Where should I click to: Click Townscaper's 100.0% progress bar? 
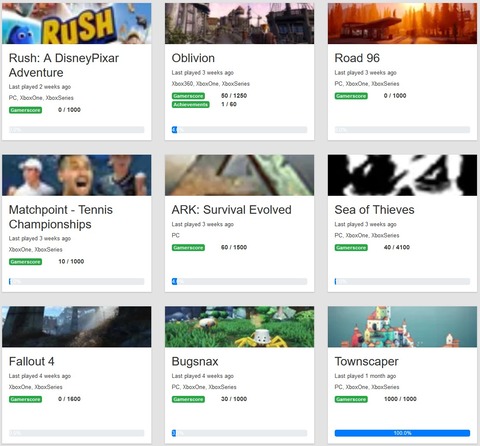coord(402,433)
